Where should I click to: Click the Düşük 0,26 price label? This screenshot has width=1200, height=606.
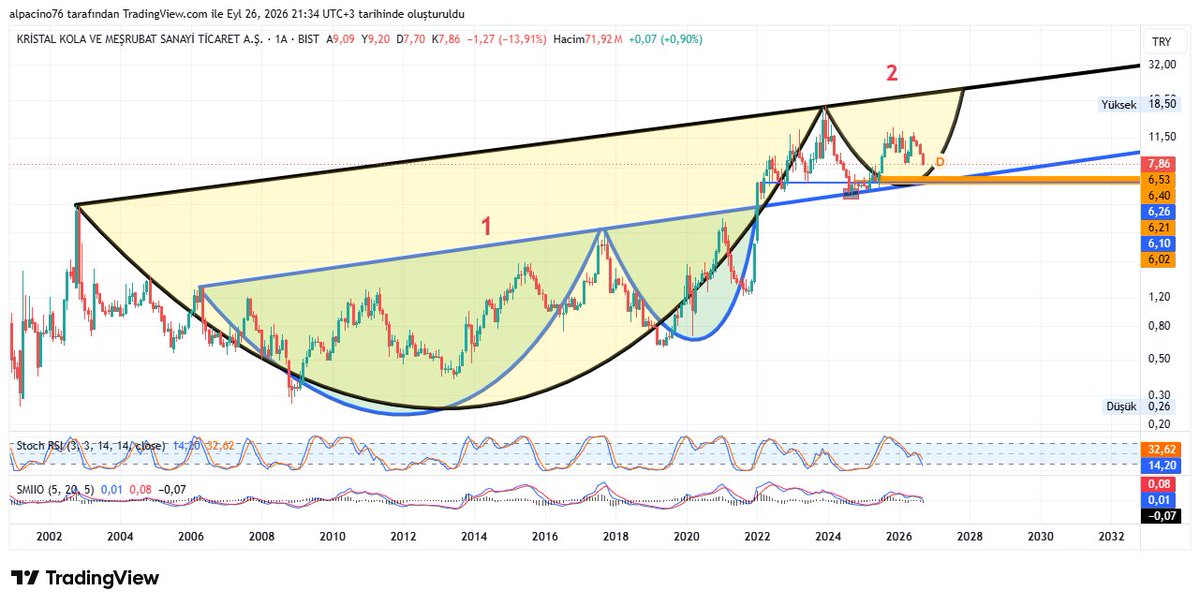tap(1140, 406)
